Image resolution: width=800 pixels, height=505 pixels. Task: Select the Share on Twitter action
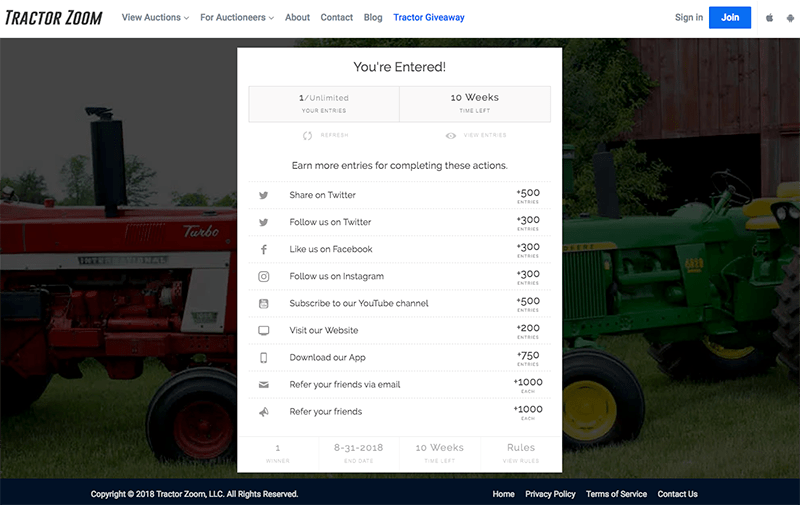pos(399,195)
